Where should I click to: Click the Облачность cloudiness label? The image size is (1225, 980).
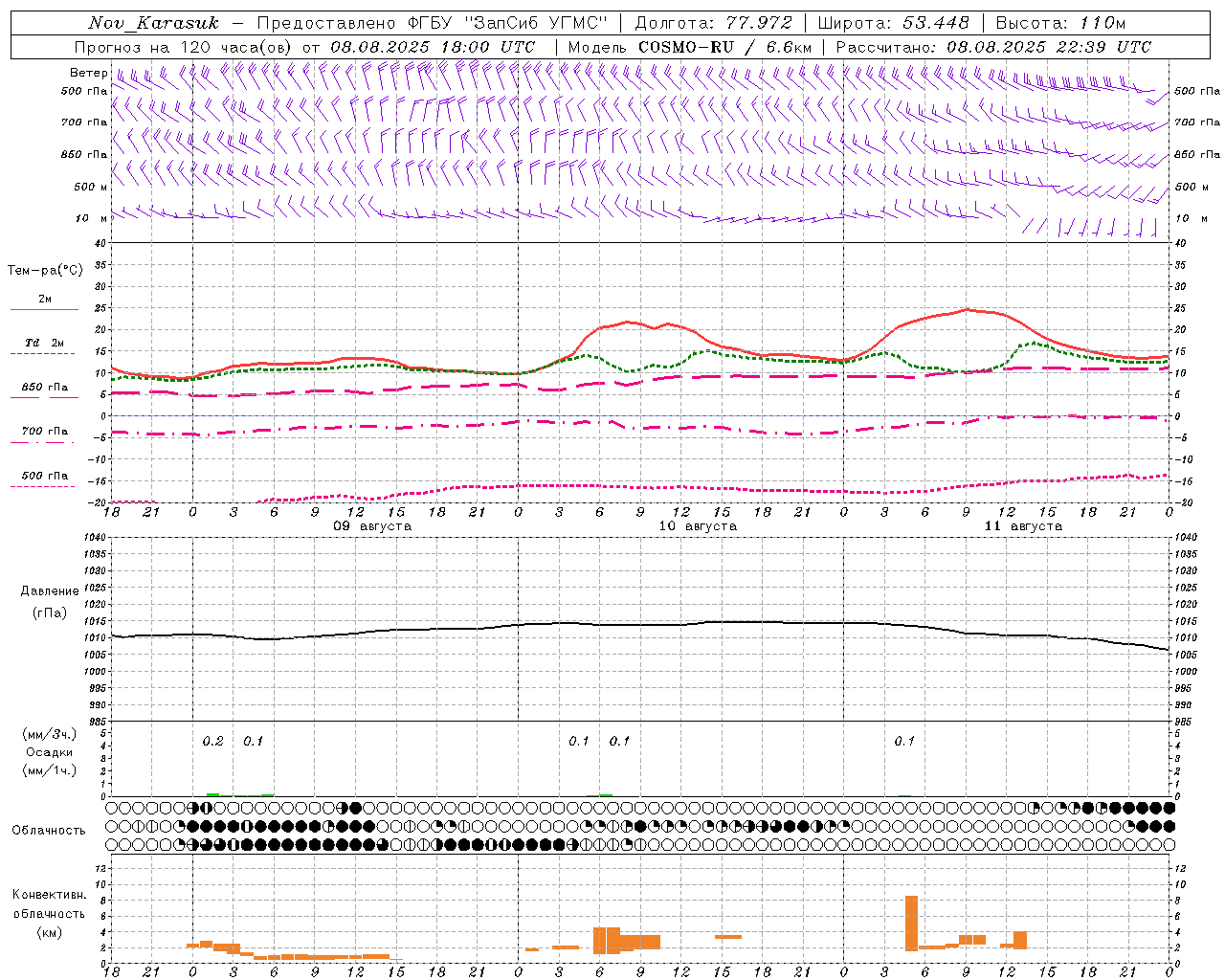click(49, 831)
